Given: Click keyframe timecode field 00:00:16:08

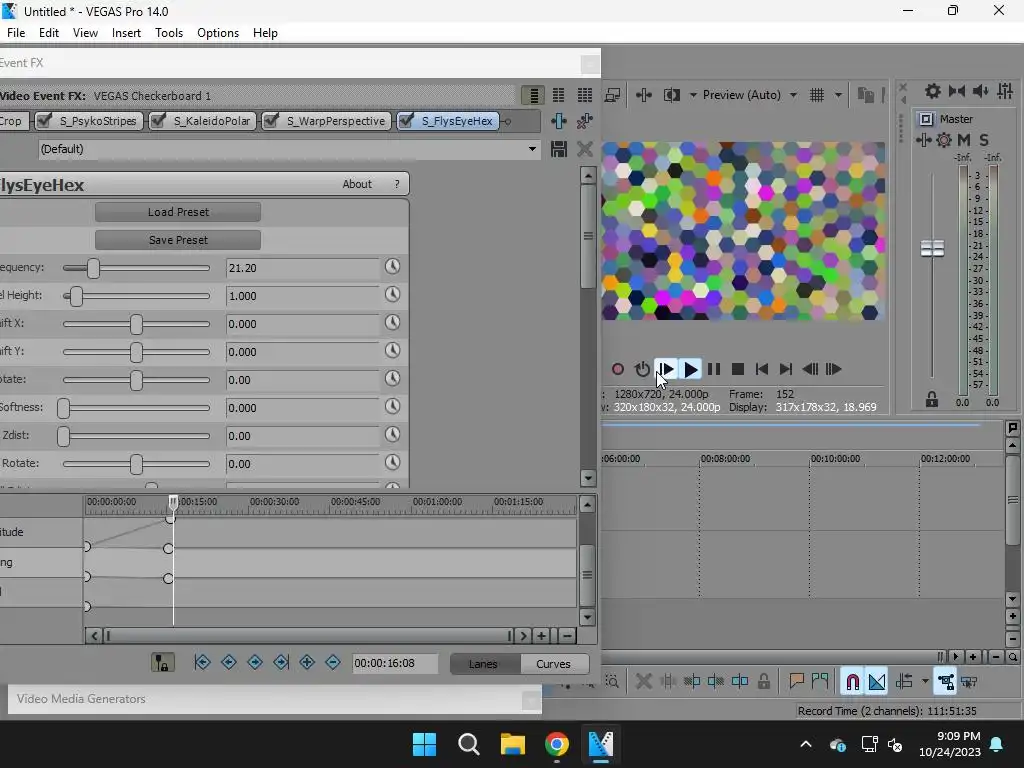Looking at the screenshot, I should click(394, 663).
